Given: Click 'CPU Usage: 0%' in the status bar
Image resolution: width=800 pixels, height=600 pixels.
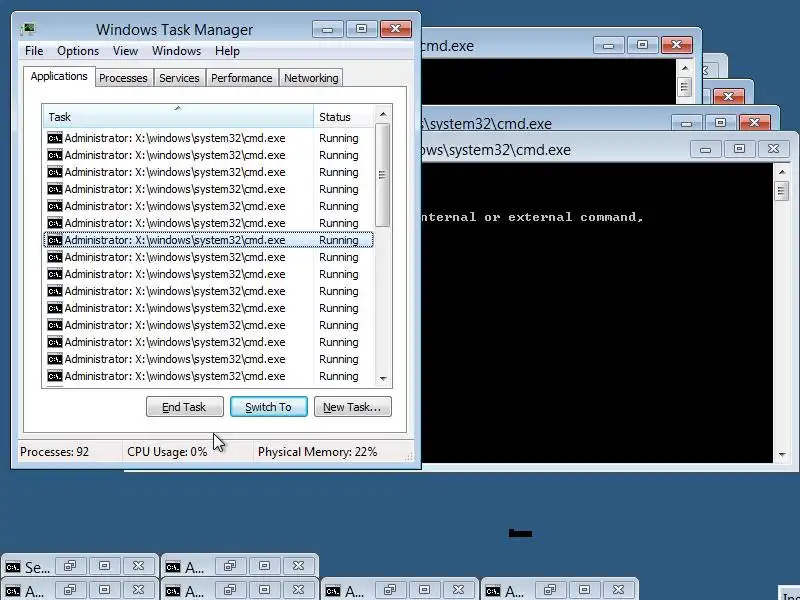Looking at the screenshot, I should (x=167, y=452).
